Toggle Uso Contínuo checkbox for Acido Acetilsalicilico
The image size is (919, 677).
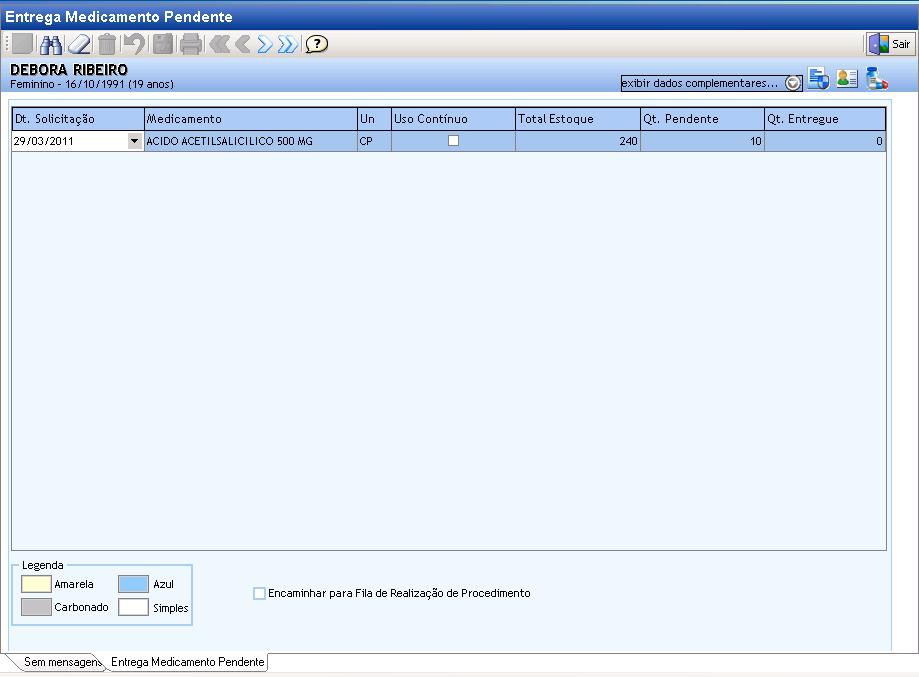click(x=453, y=141)
